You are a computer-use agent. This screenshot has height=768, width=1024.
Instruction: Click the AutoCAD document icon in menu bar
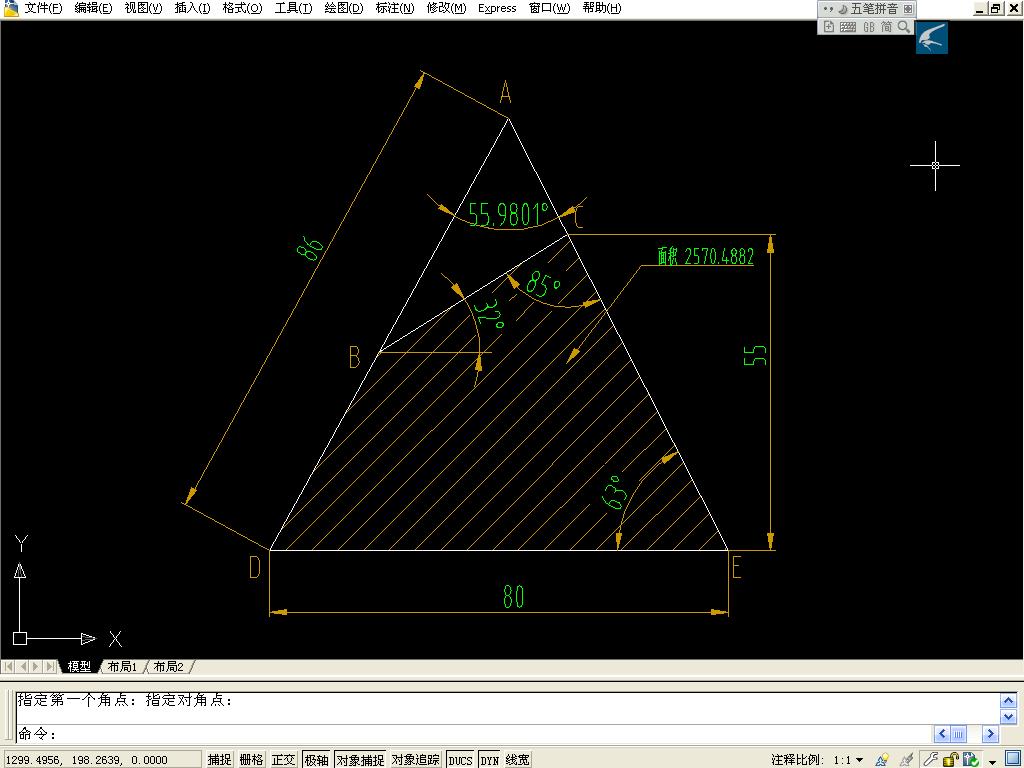10,8
